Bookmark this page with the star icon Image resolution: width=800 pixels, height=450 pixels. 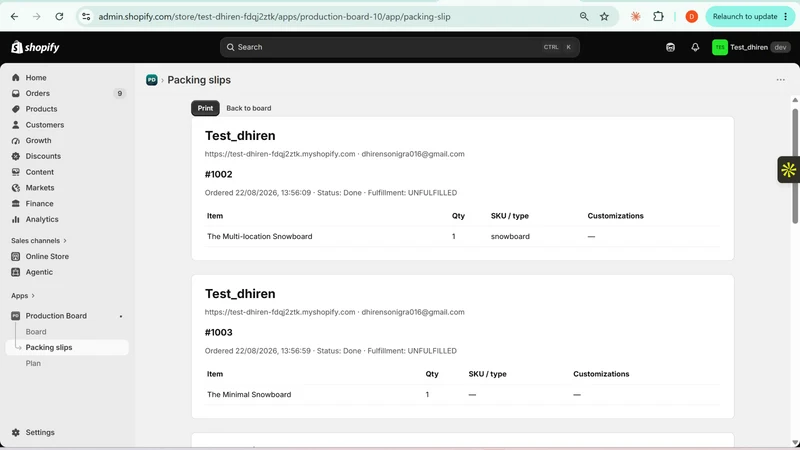click(605, 16)
